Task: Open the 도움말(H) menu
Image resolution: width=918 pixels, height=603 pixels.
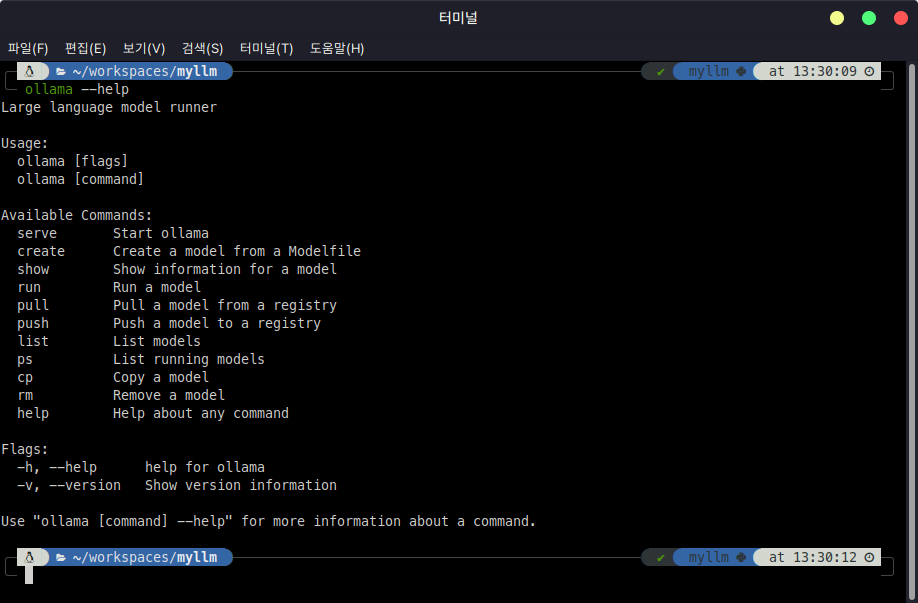Action: pyautogui.click(x=337, y=49)
